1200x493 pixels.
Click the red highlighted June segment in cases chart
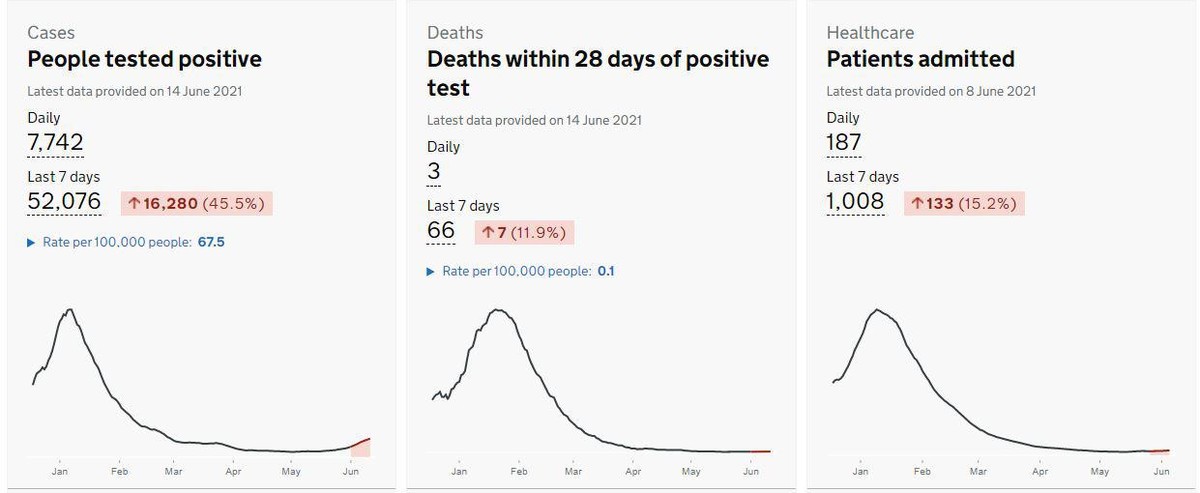point(361,446)
